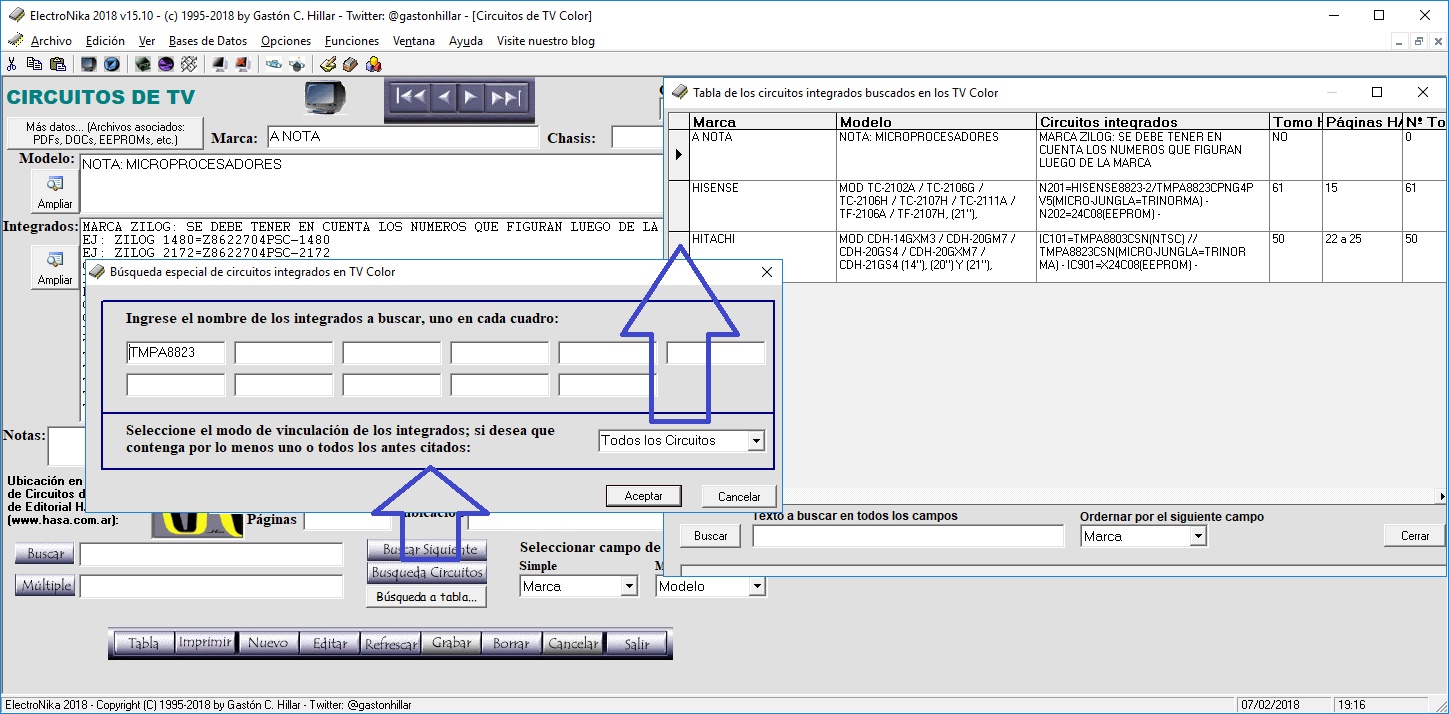Jump to last record navigation button

tap(506, 97)
